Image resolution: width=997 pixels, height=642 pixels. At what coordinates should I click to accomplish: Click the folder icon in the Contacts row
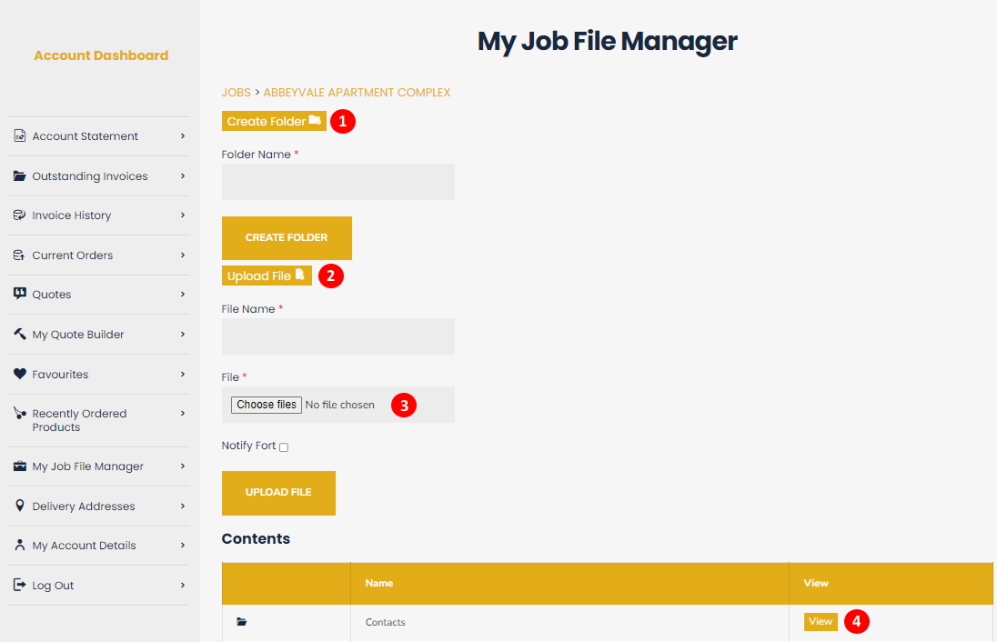point(241,621)
